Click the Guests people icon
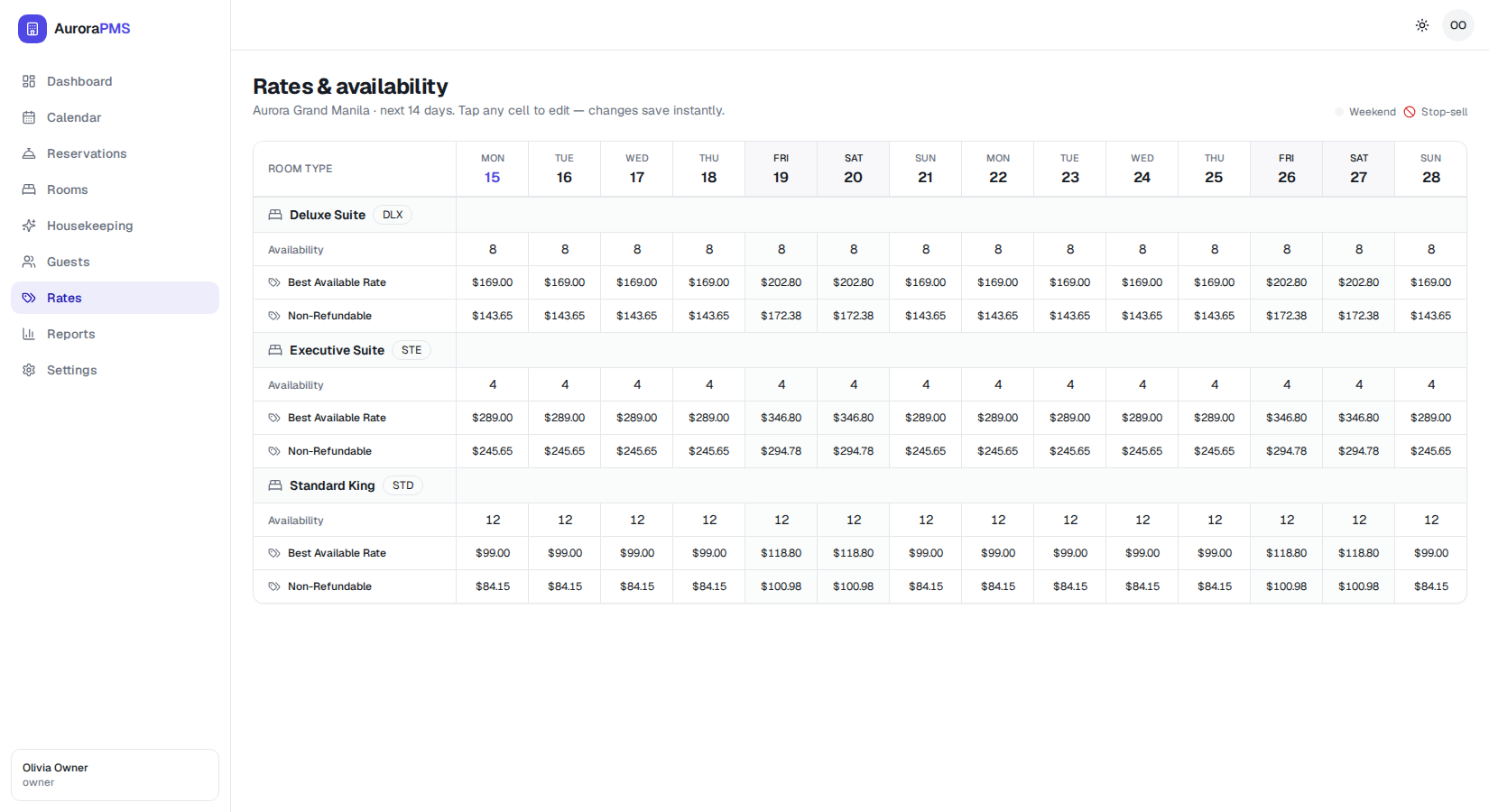The width and height of the screenshot is (1489, 812). pyautogui.click(x=29, y=262)
